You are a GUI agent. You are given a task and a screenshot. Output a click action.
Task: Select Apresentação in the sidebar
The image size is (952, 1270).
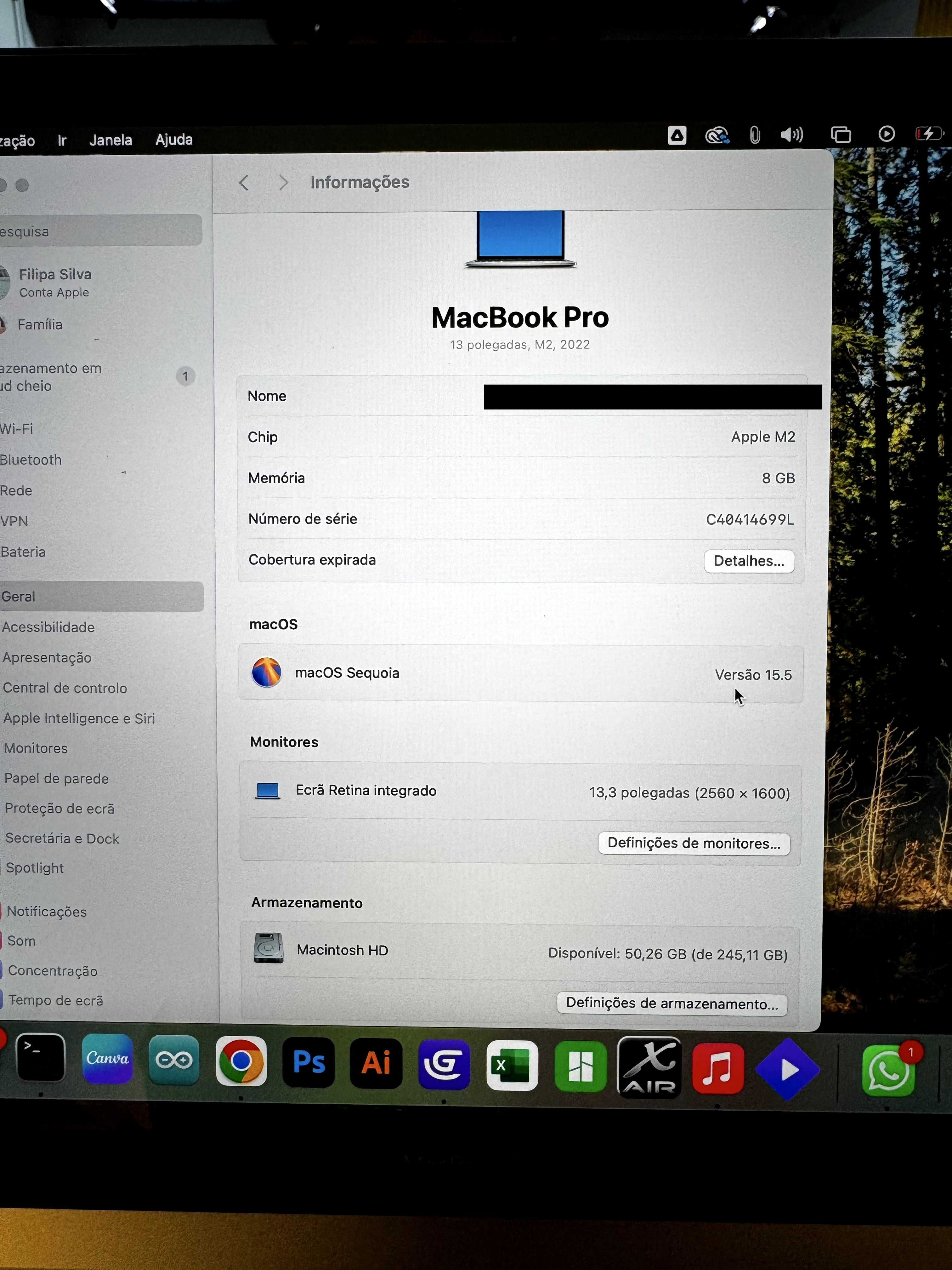47,658
